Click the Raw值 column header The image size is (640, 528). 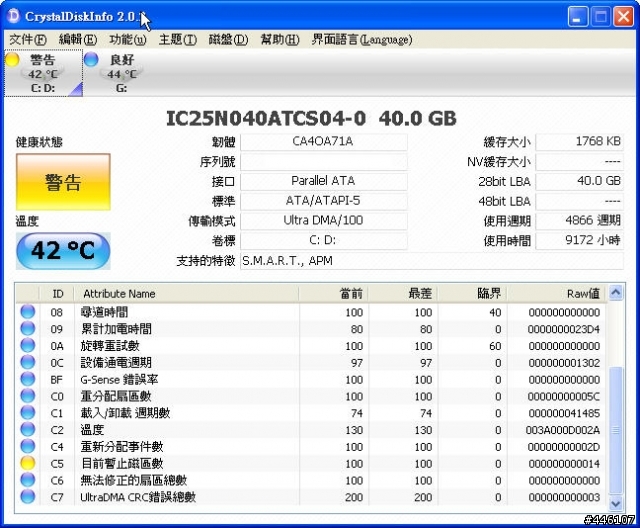click(x=557, y=294)
